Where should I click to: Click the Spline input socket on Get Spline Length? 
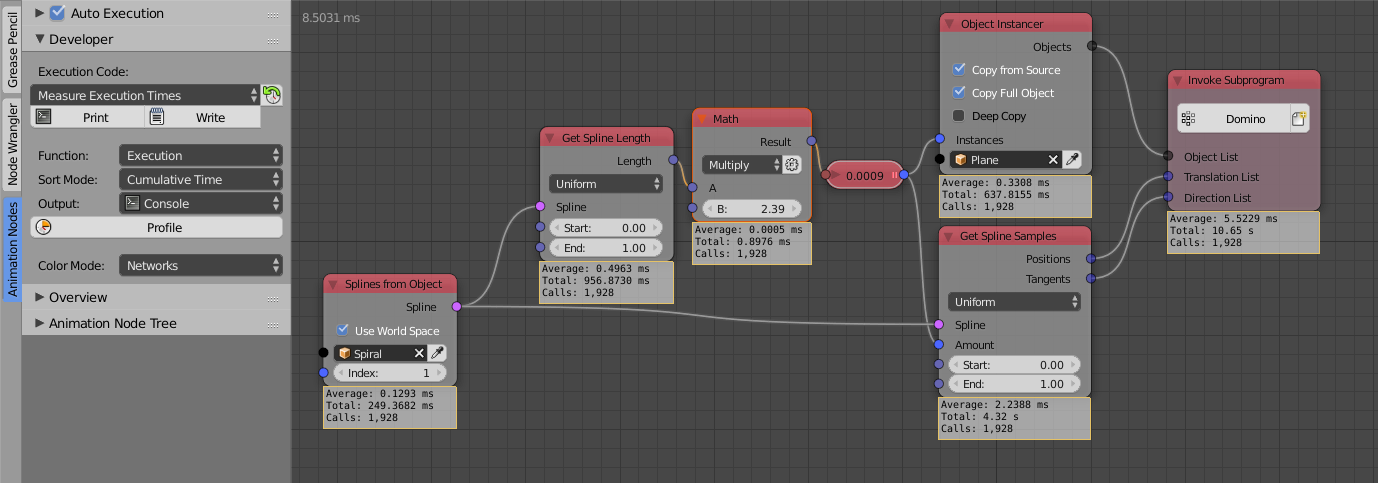(x=540, y=206)
